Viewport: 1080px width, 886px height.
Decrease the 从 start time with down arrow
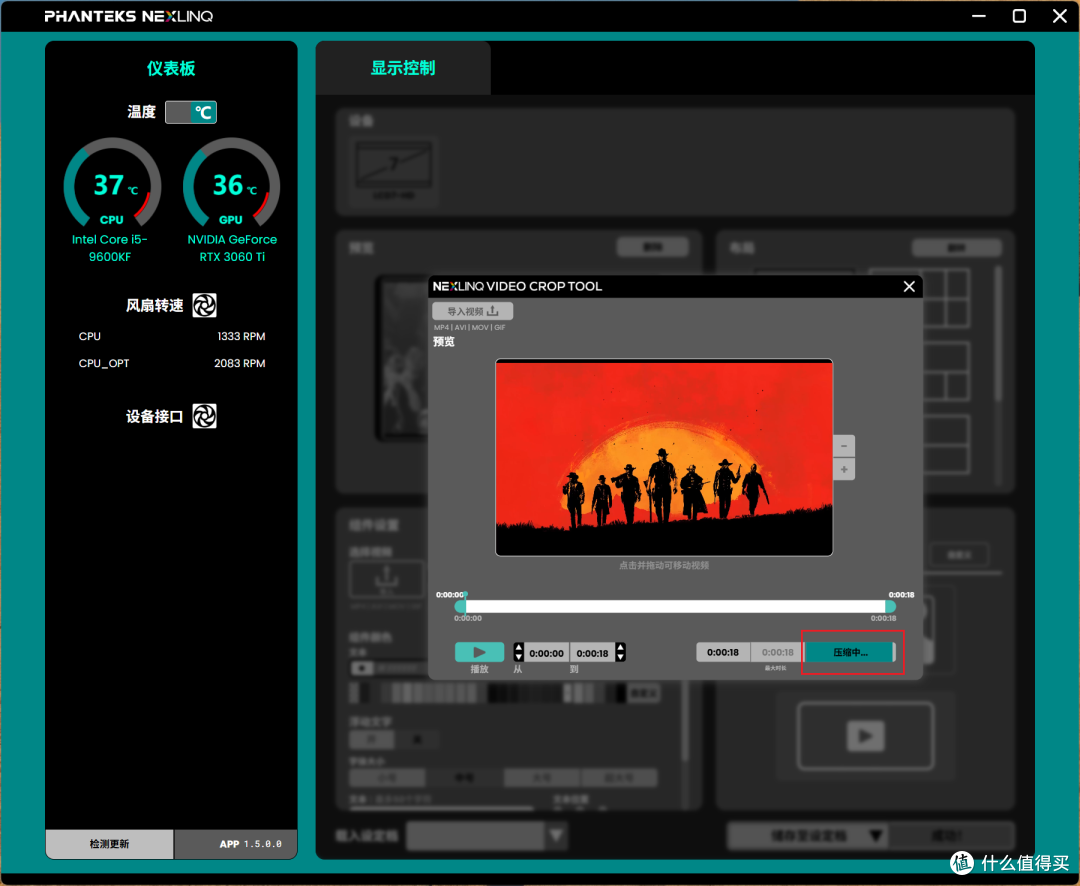[519, 657]
